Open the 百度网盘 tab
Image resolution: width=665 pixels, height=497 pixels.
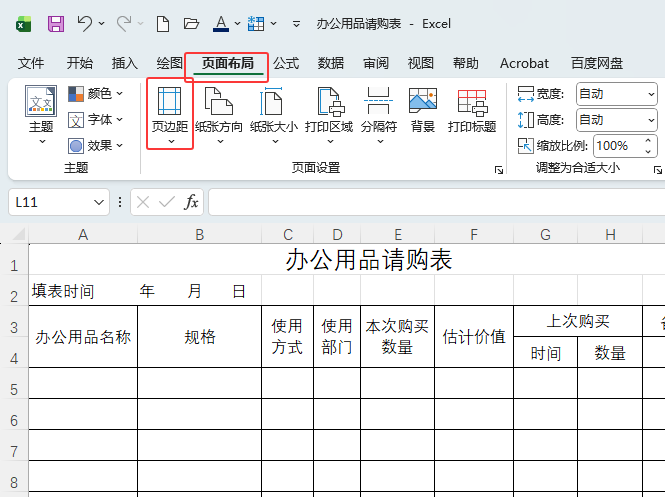(x=597, y=63)
